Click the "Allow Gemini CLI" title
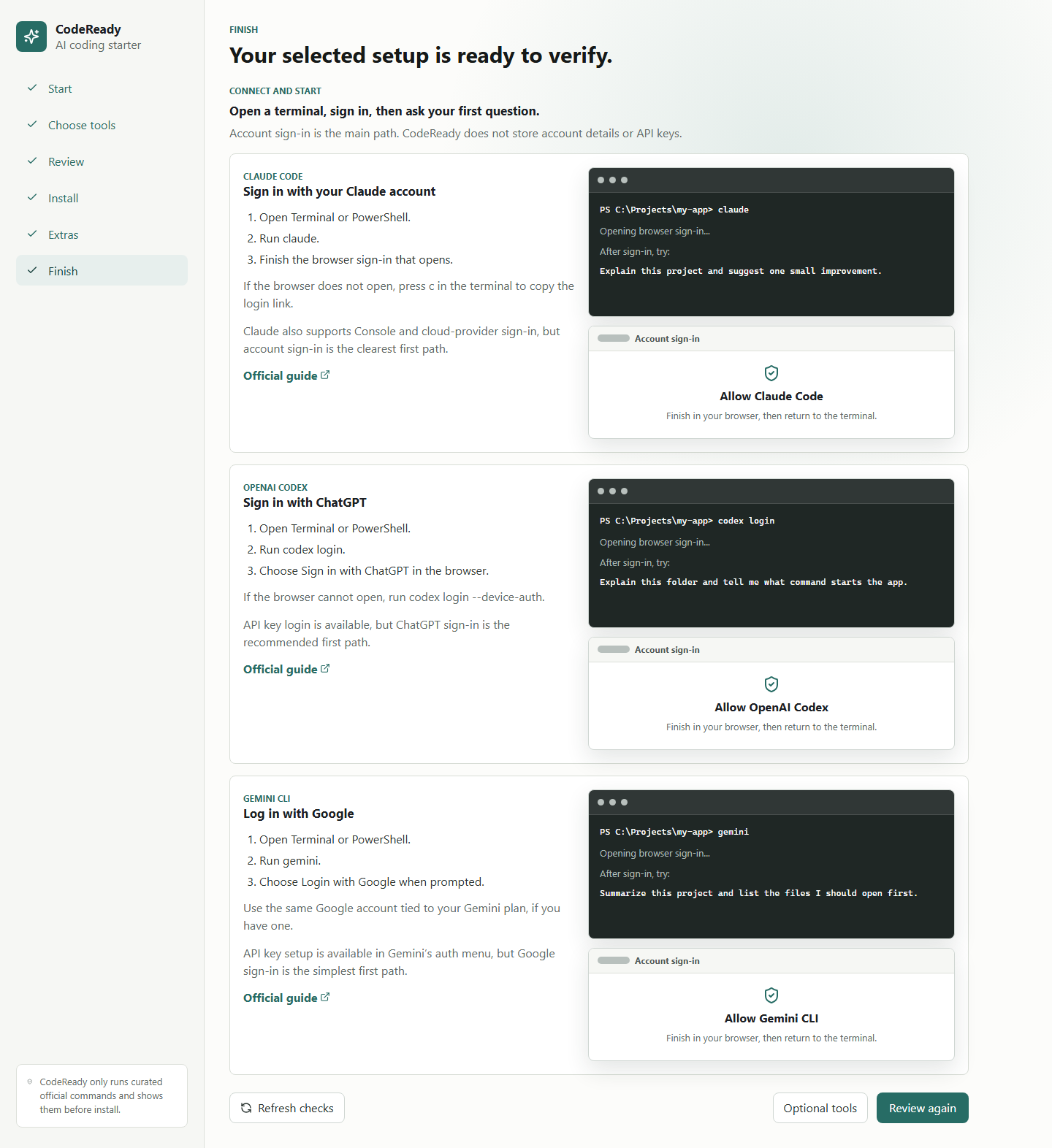 pyautogui.click(x=771, y=1018)
